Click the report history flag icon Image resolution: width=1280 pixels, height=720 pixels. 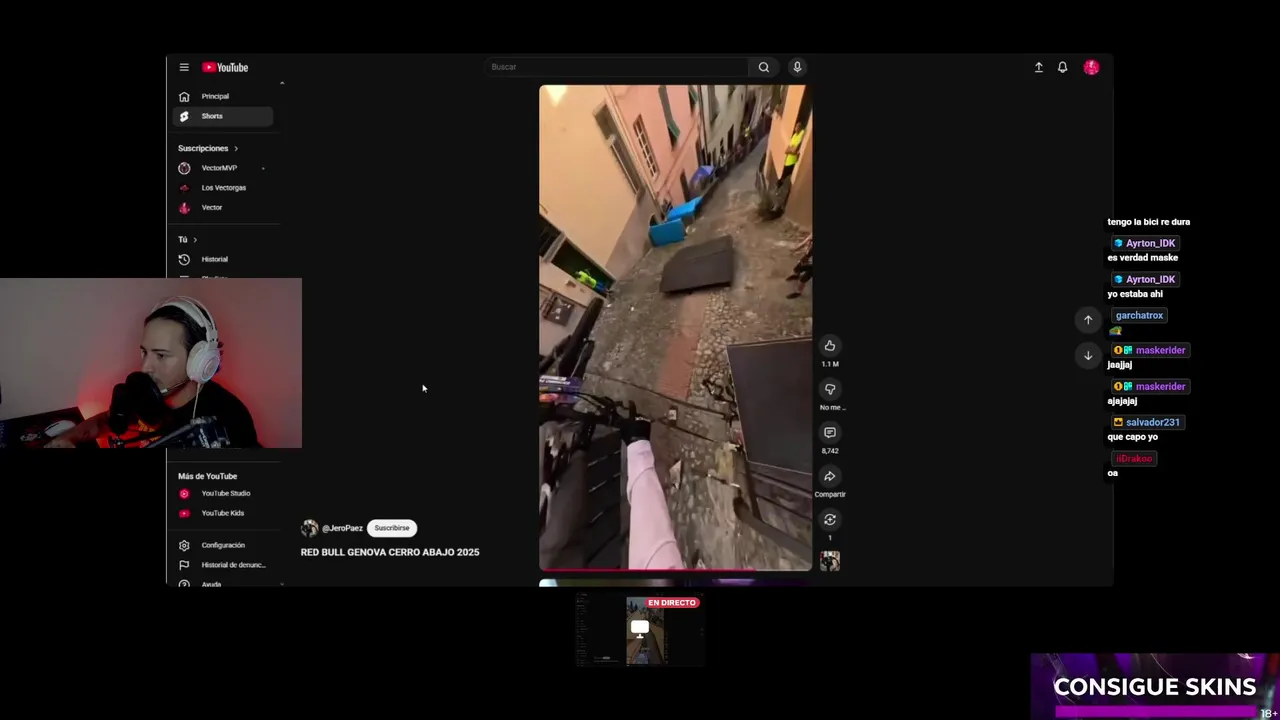click(x=184, y=565)
